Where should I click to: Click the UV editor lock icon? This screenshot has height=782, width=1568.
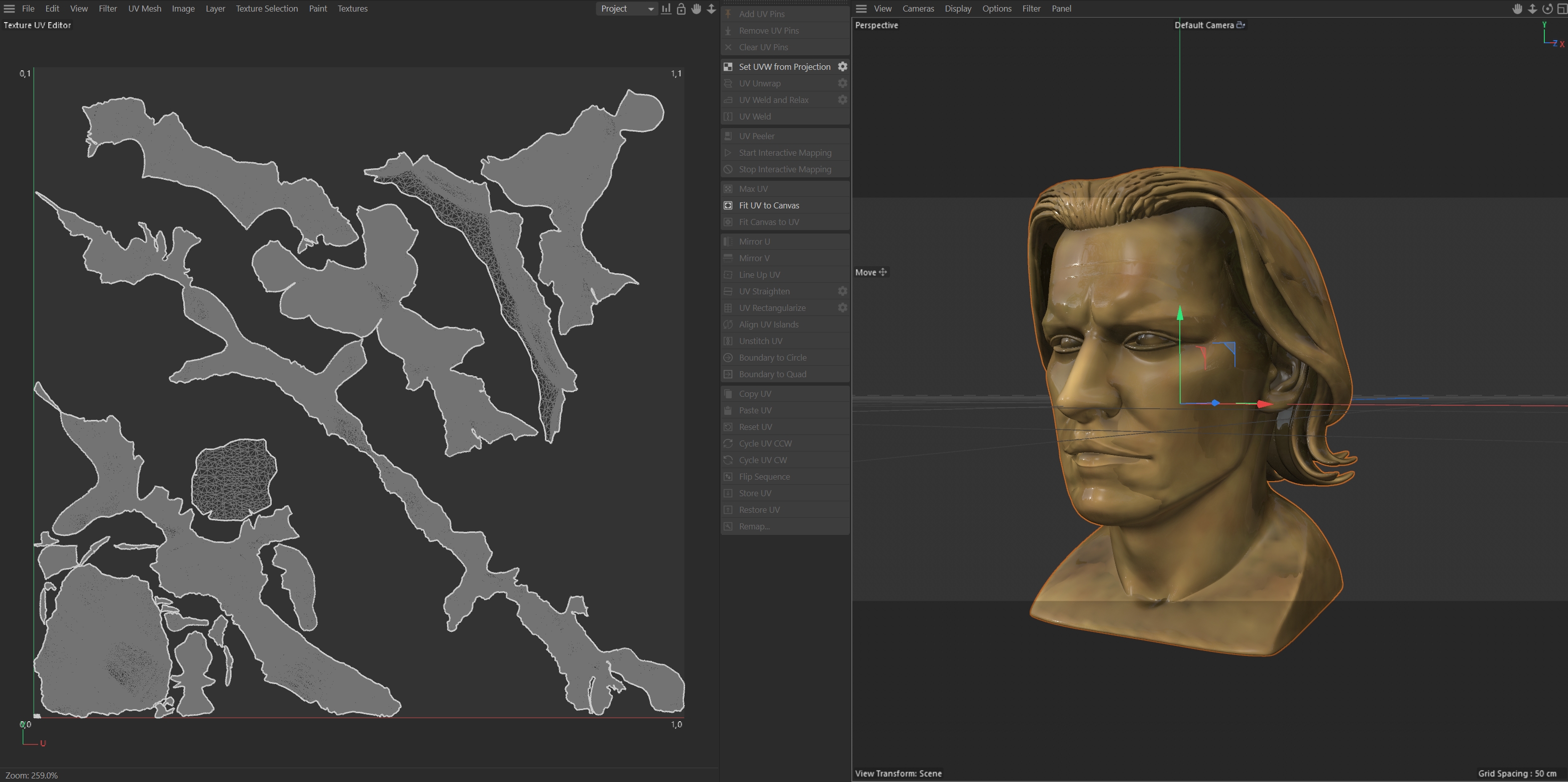(681, 9)
